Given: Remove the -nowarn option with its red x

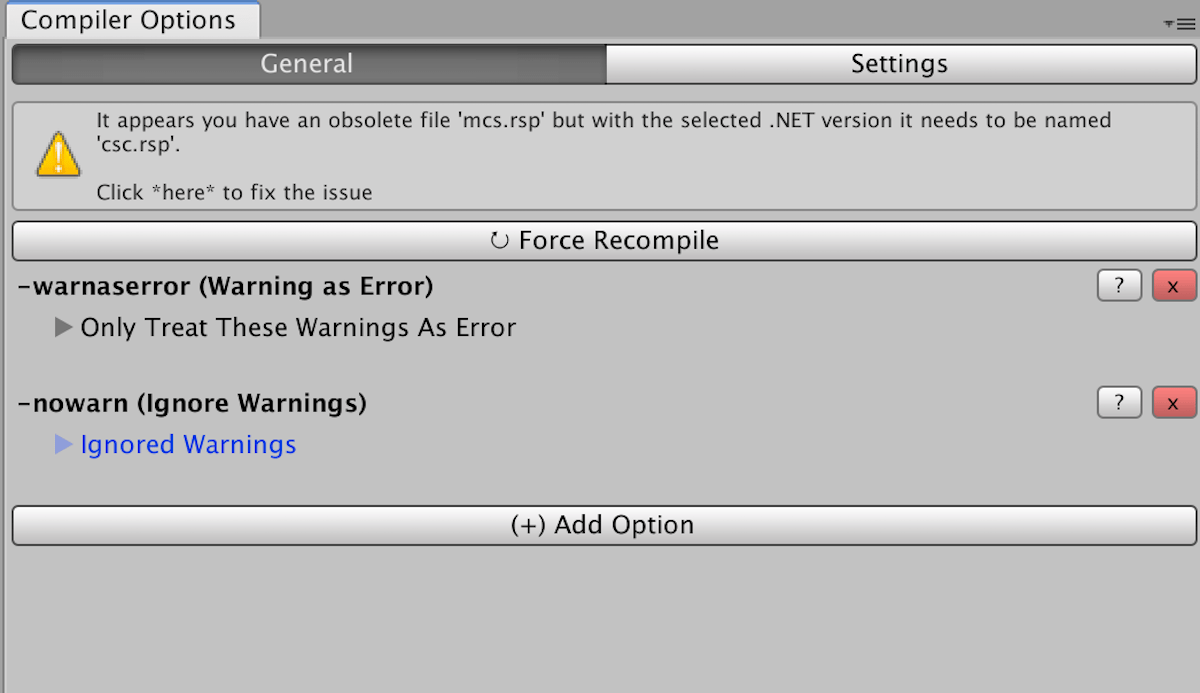Looking at the screenshot, I should (1173, 403).
